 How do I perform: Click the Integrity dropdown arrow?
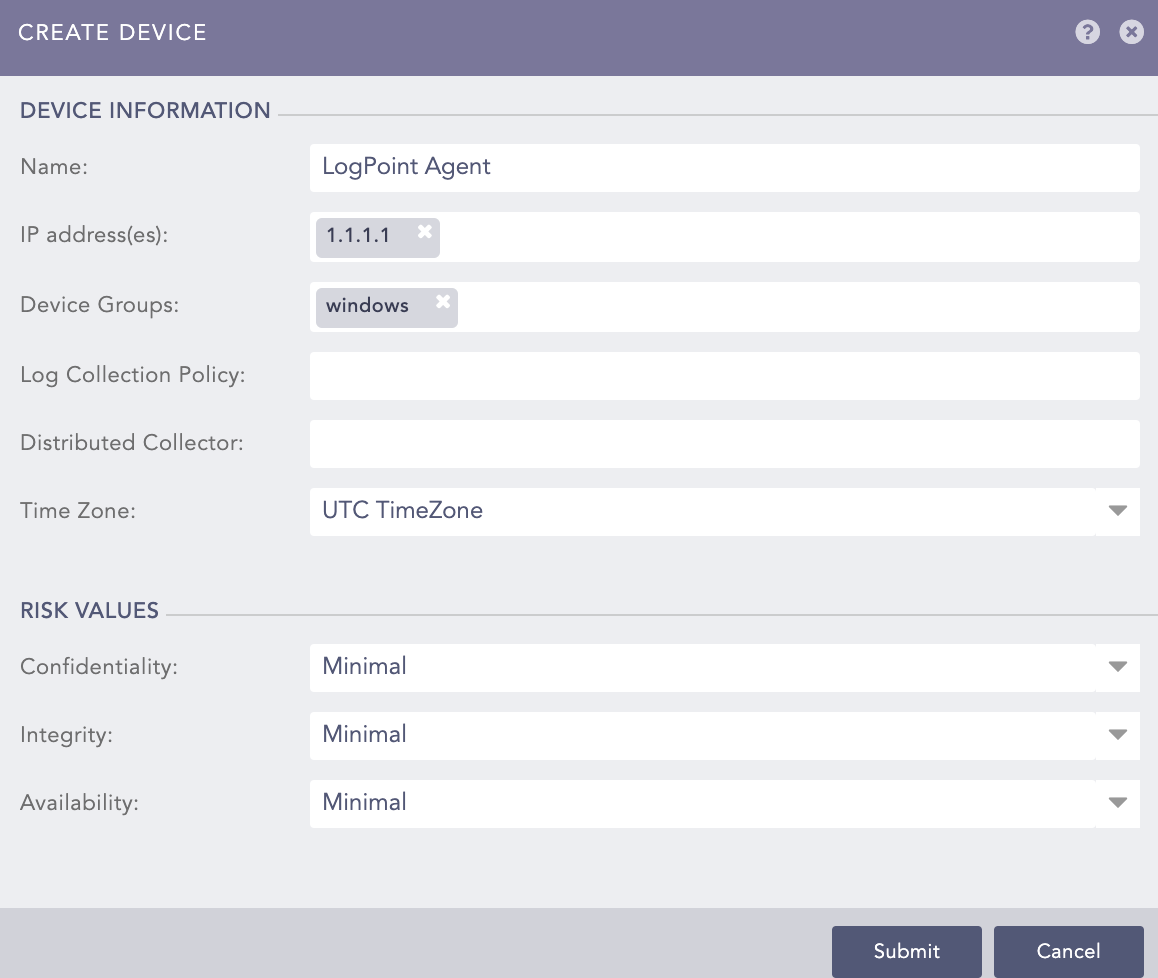(x=1117, y=735)
